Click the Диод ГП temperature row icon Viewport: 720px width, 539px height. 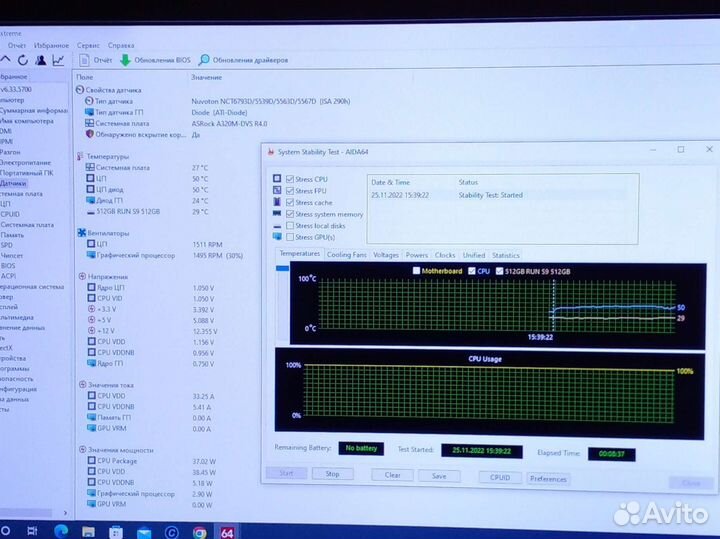tap(90, 200)
